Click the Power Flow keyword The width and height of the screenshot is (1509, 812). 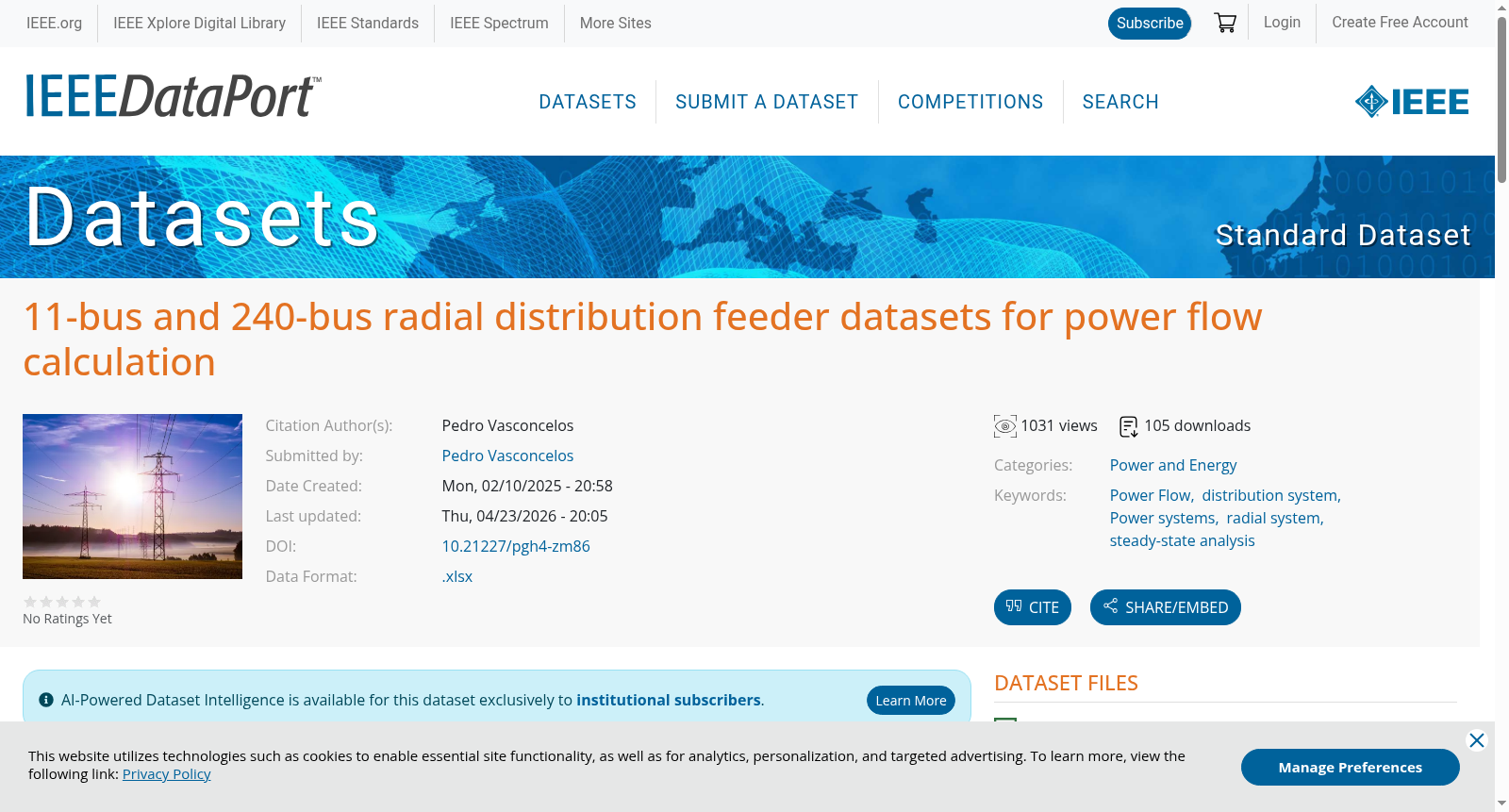point(1150,495)
